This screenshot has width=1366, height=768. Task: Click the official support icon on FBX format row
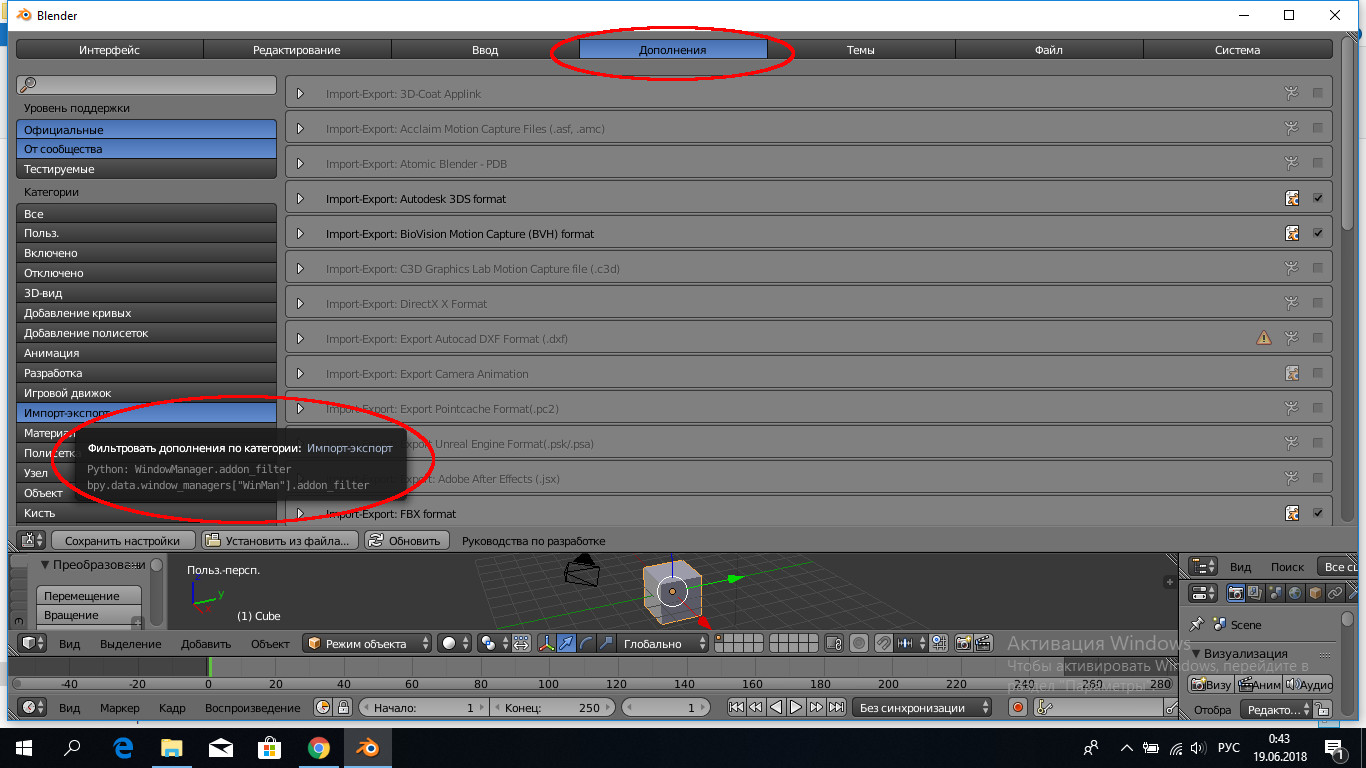point(1292,513)
